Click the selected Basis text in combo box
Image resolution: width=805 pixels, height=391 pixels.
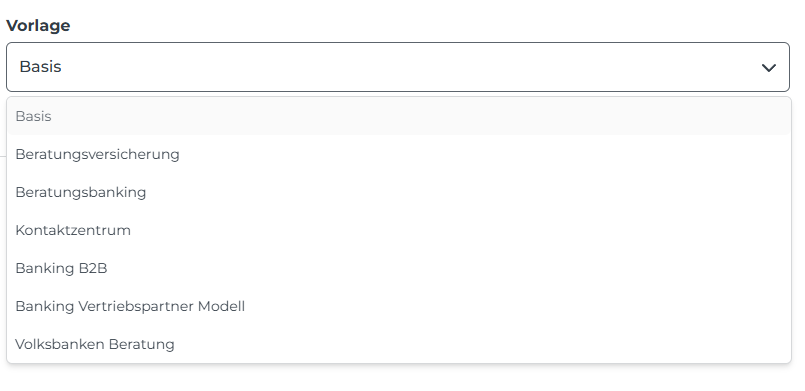[x=41, y=67]
